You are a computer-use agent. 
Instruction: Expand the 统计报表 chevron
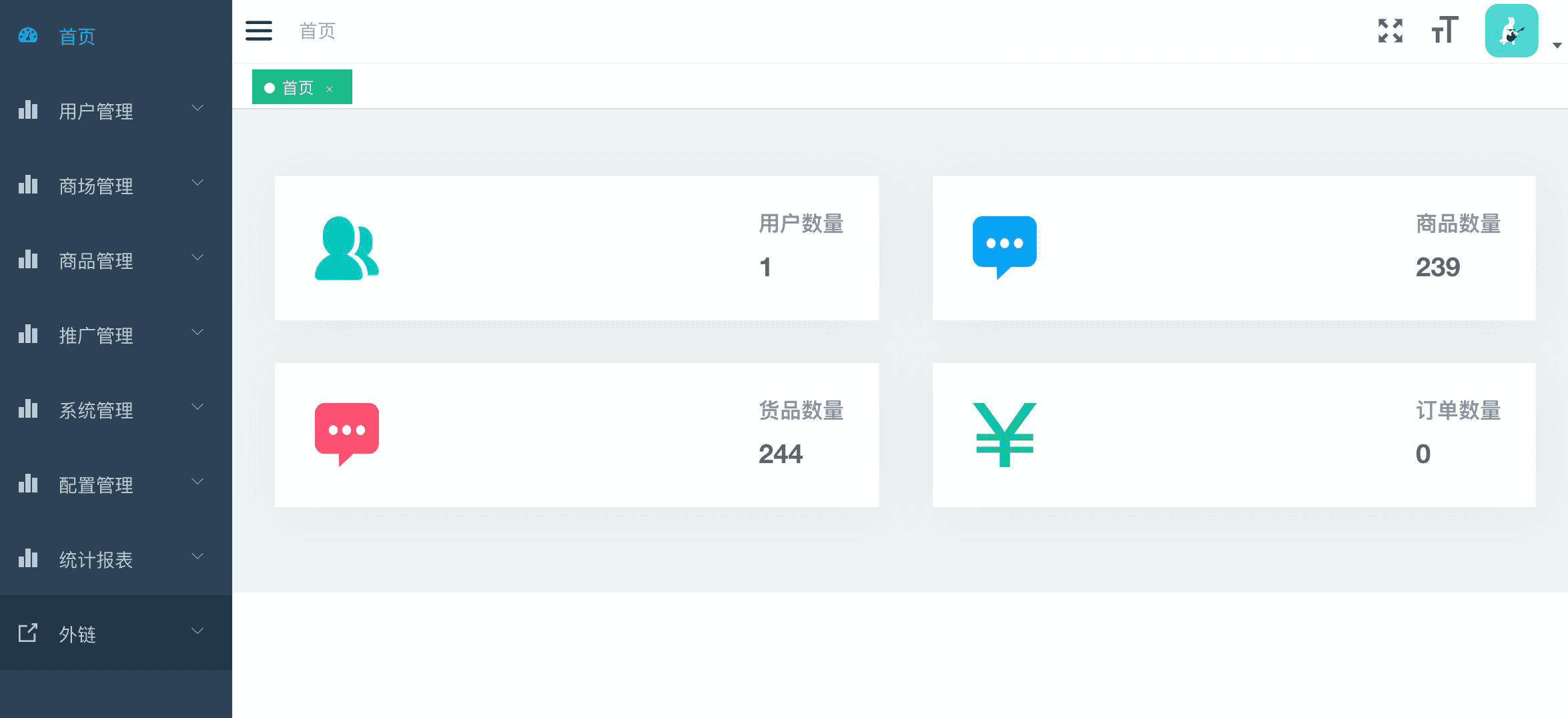click(x=198, y=556)
